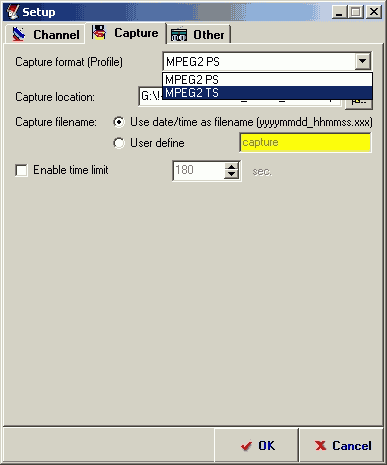Viewport: 387px width, 465px height.
Task: Select Use date/time as filename option
Action: 119,122
